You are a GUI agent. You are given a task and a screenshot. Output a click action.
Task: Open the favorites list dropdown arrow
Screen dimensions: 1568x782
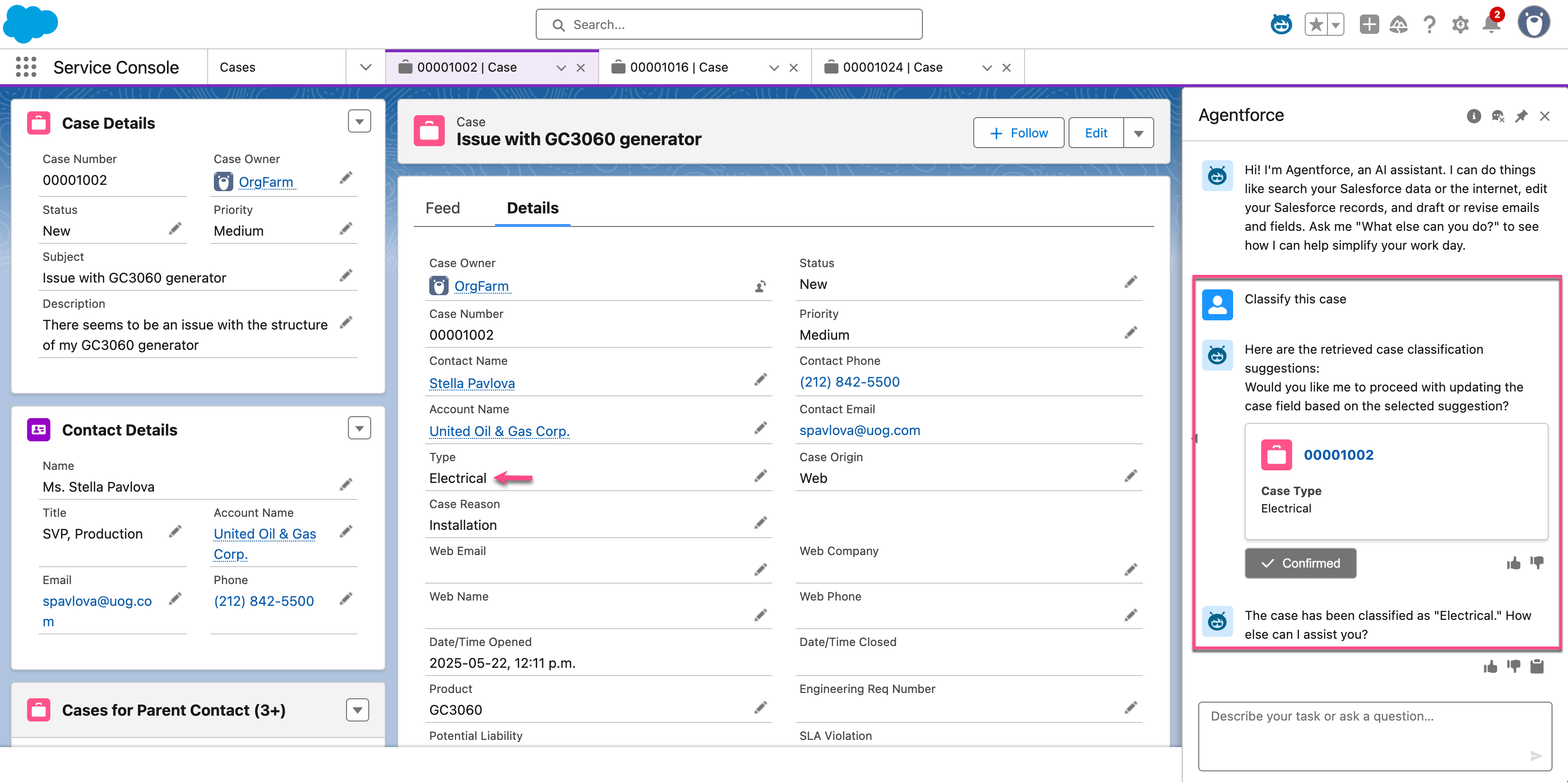pos(1336,24)
